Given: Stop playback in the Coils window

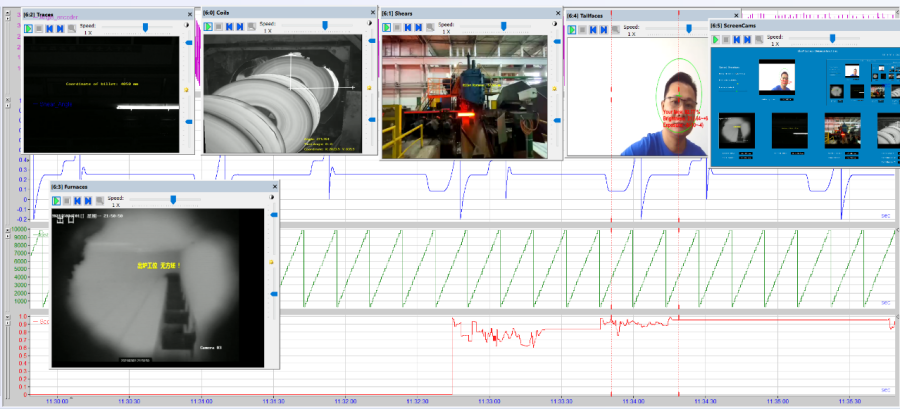Looking at the screenshot, I should 220,28.
